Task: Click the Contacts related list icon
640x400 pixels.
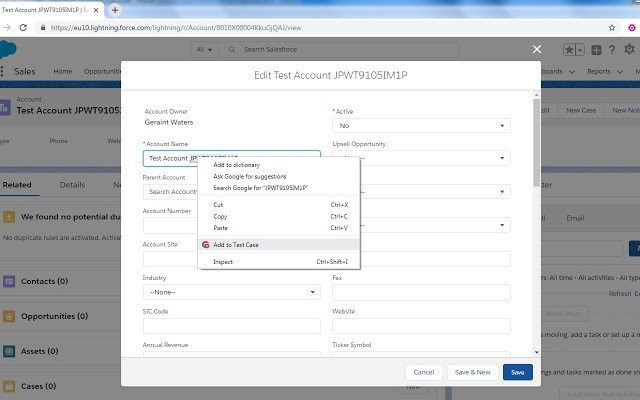Action: (x=9, y=281)
